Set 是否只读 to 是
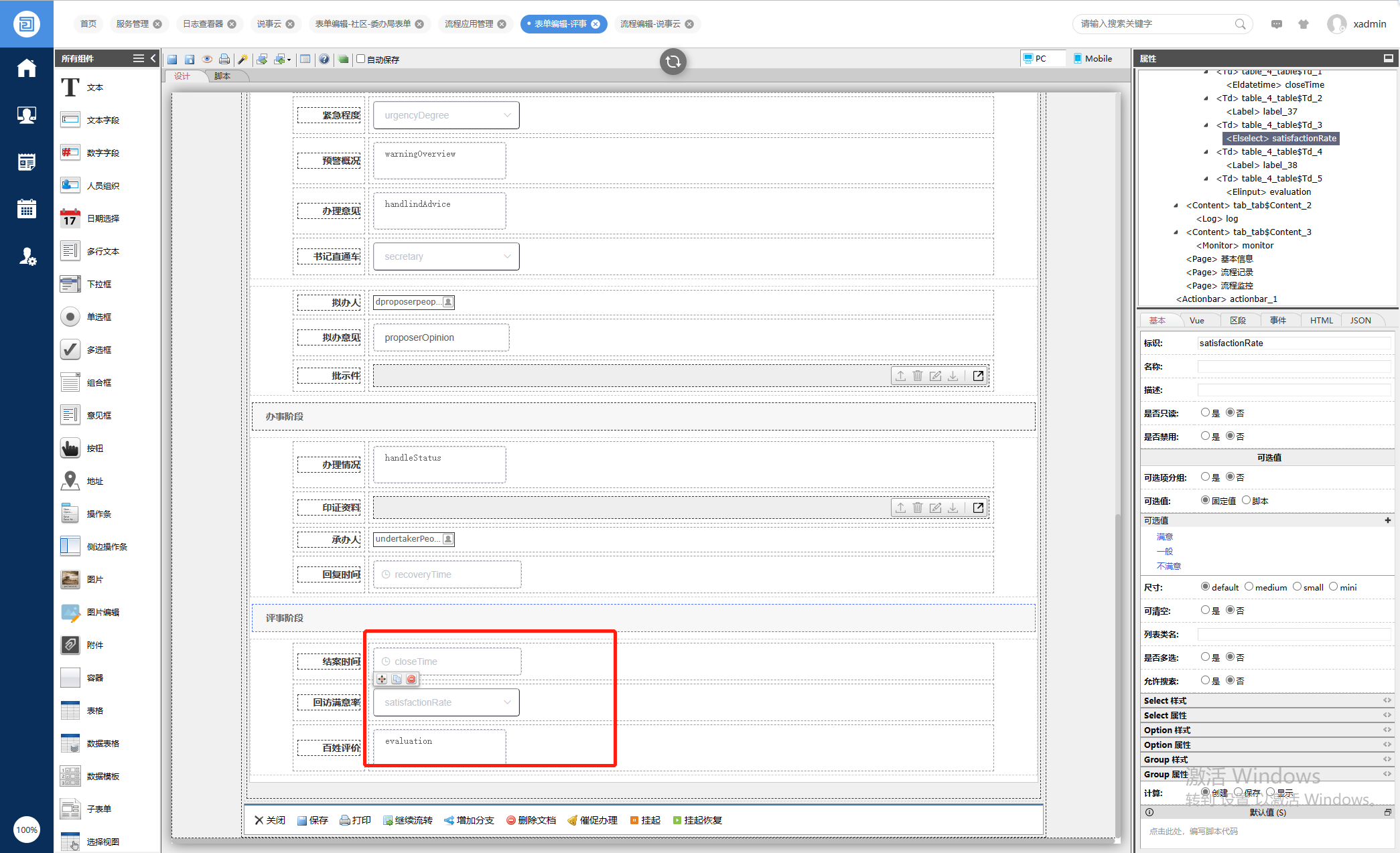 coord(1205,413)
